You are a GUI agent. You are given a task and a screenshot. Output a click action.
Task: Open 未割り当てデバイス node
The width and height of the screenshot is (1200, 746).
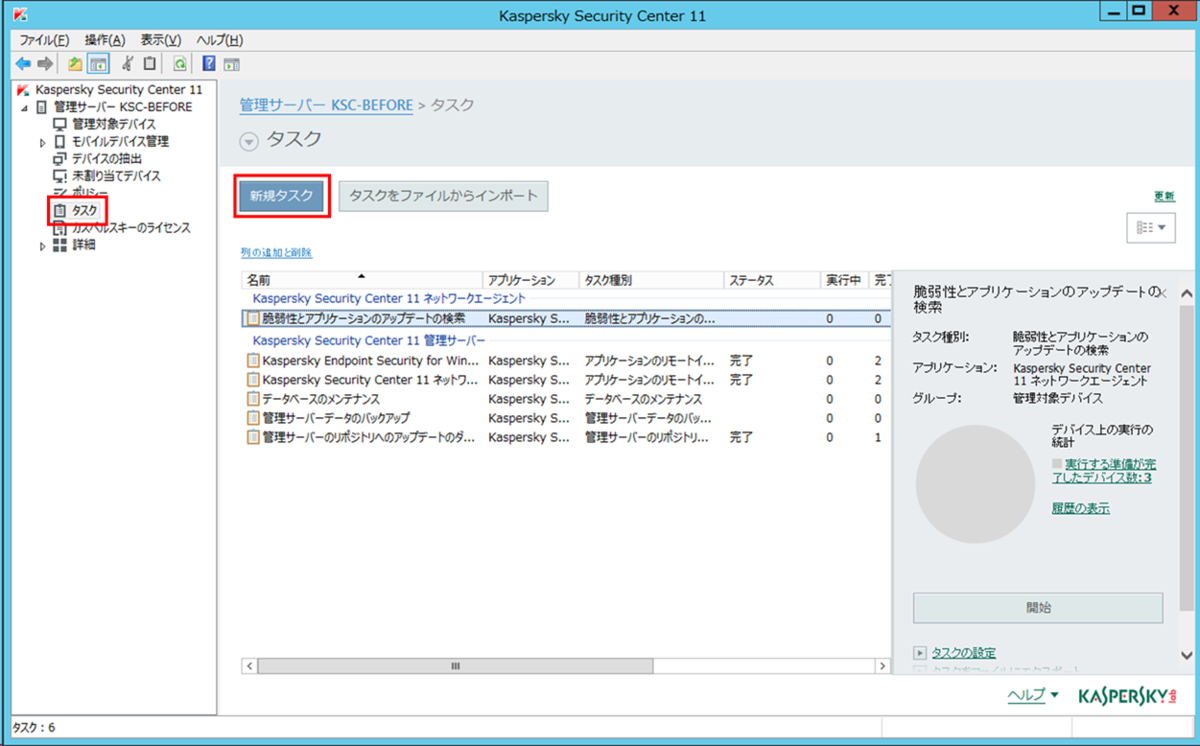(x=116, y=175)
